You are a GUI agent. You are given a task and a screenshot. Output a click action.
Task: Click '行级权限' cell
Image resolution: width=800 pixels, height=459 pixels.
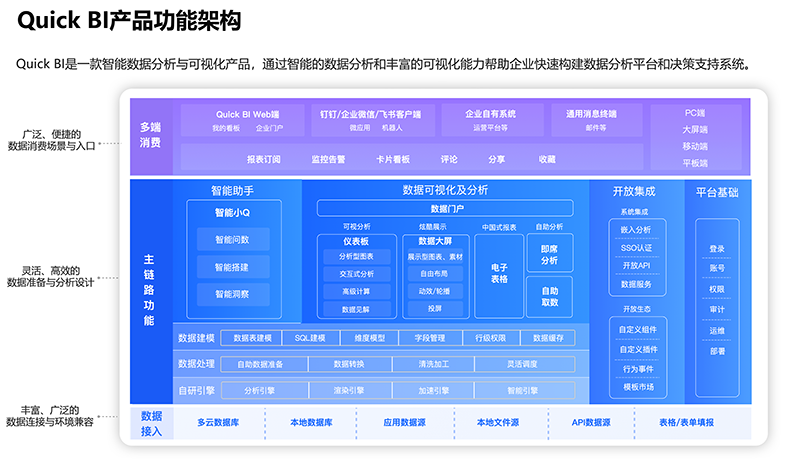coord(491,338)
